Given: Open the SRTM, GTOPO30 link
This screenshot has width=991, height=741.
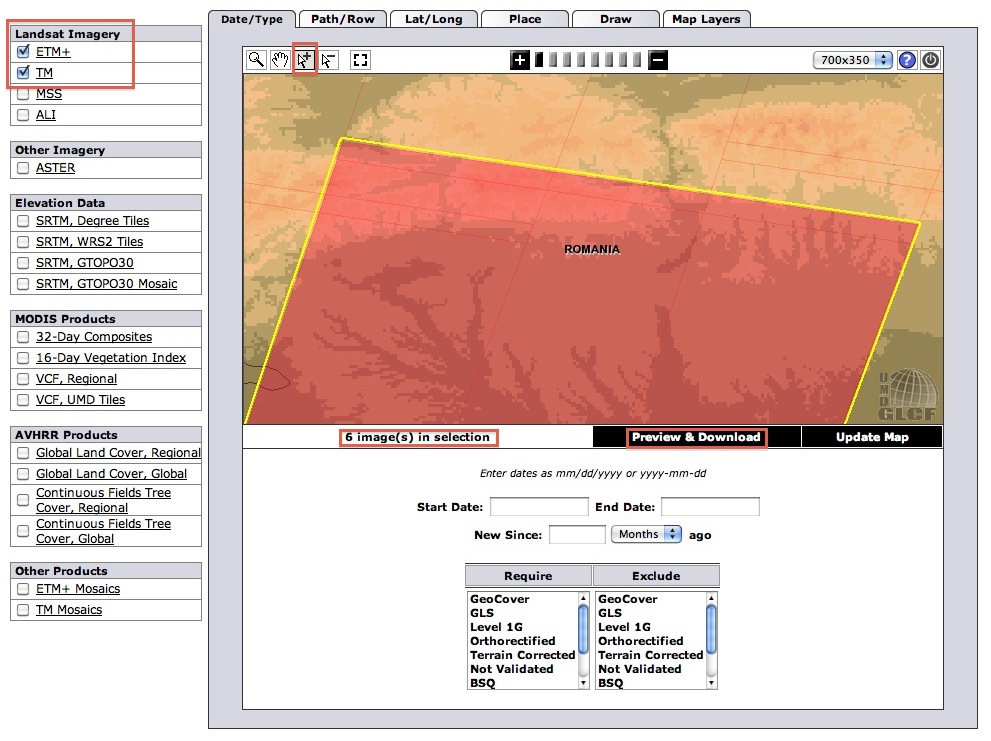Looking at the screenshot, I should click(85, 262).
